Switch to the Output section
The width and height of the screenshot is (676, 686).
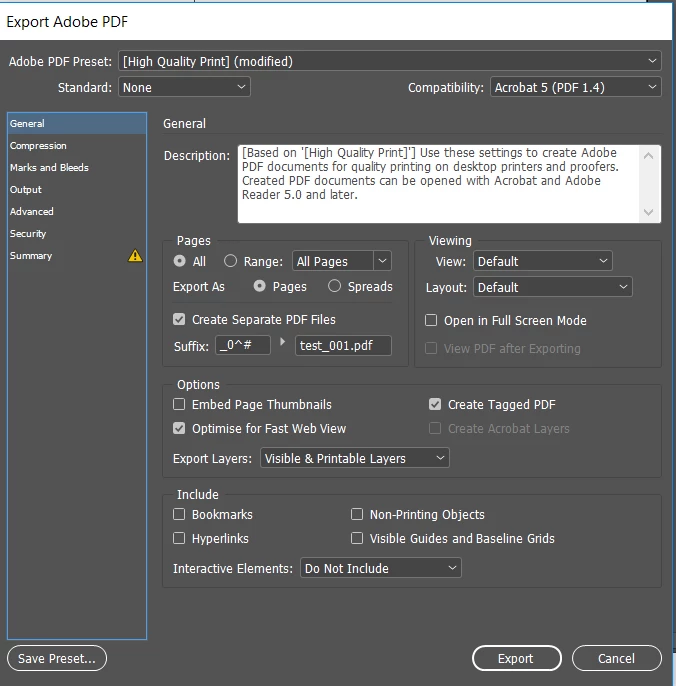(77, 189)
